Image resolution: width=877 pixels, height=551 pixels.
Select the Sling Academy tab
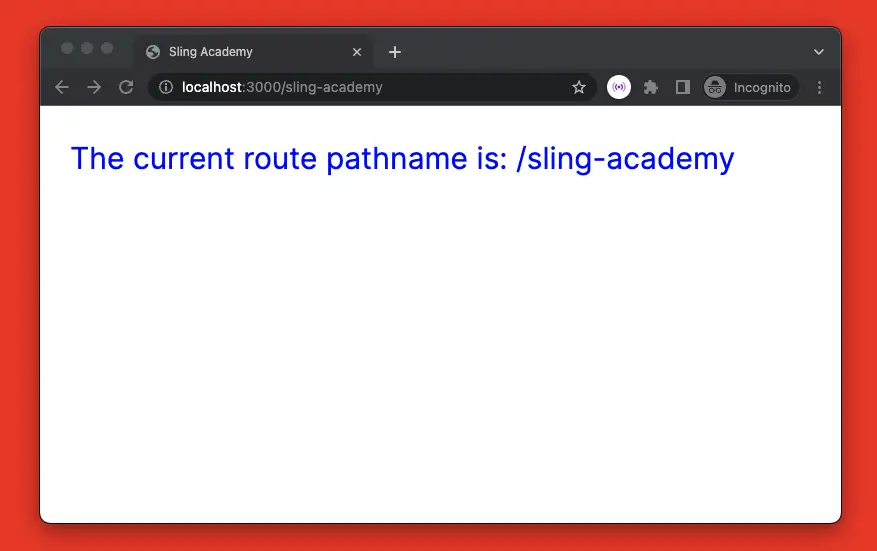[254, 52]
